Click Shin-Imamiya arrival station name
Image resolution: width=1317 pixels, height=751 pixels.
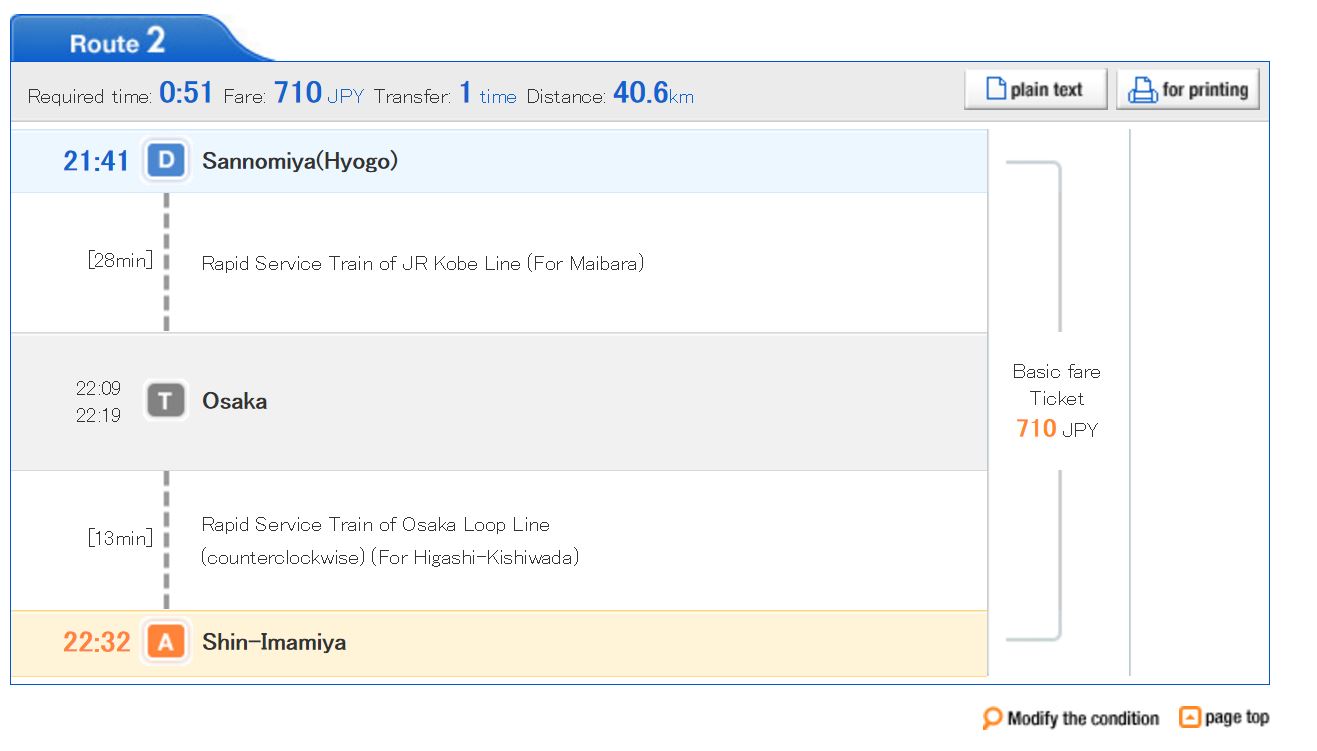[x=274, y=642]
